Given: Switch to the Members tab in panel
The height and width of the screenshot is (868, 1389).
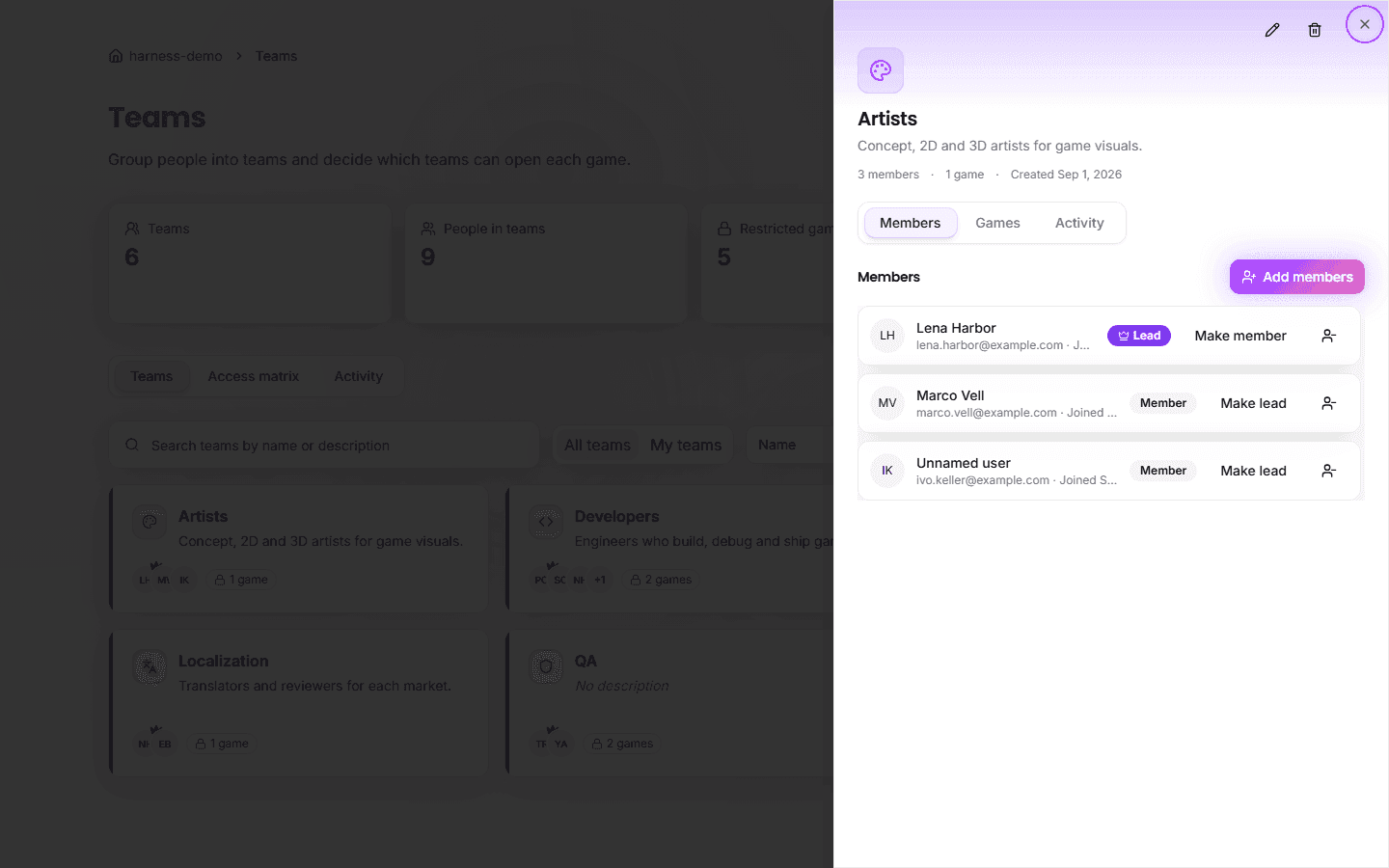Looking at the screenshot, I should 910,223.
